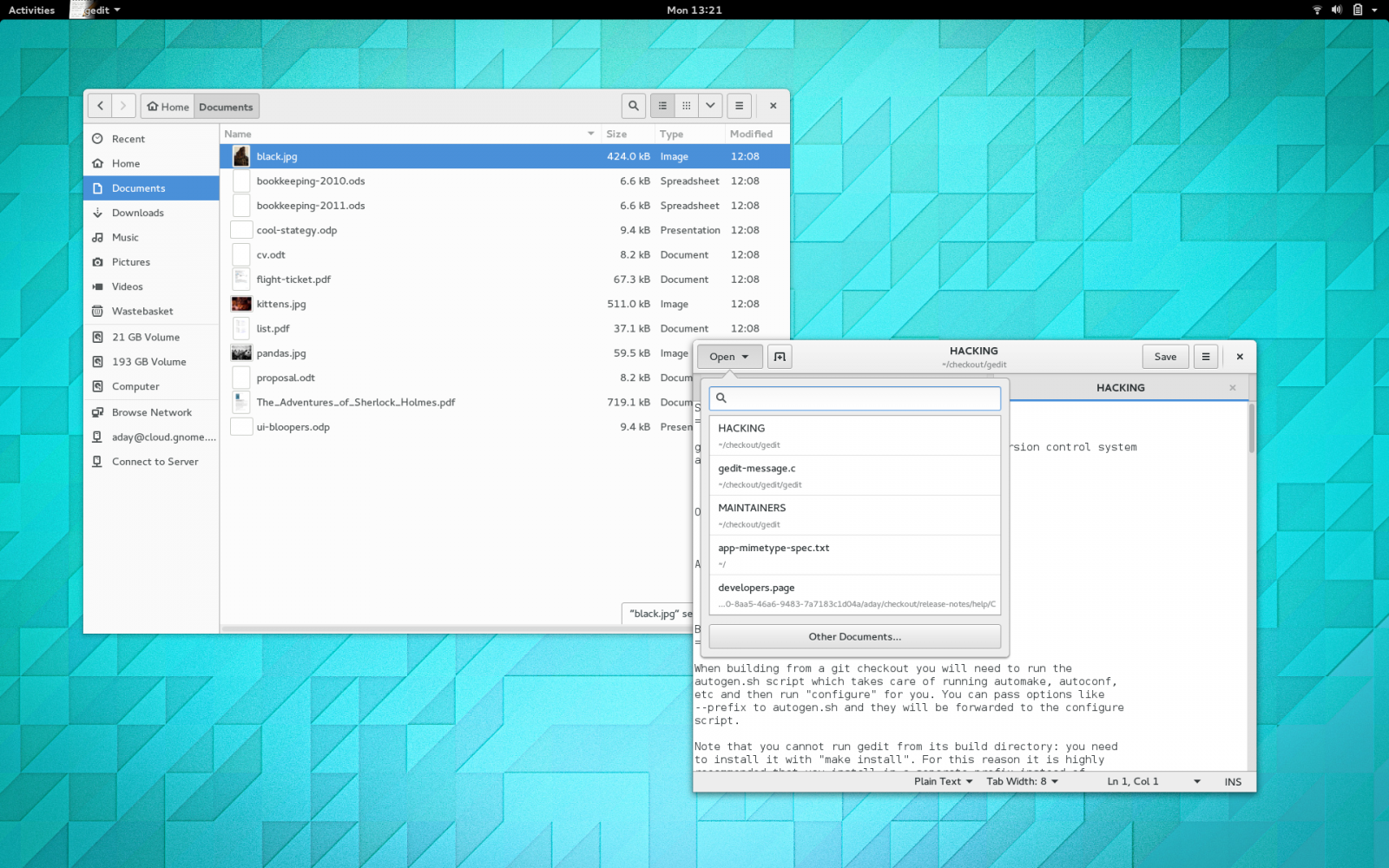Open the gedit hamburger menu
This screenshot has height=868, width=1389.
[1205, 357]
